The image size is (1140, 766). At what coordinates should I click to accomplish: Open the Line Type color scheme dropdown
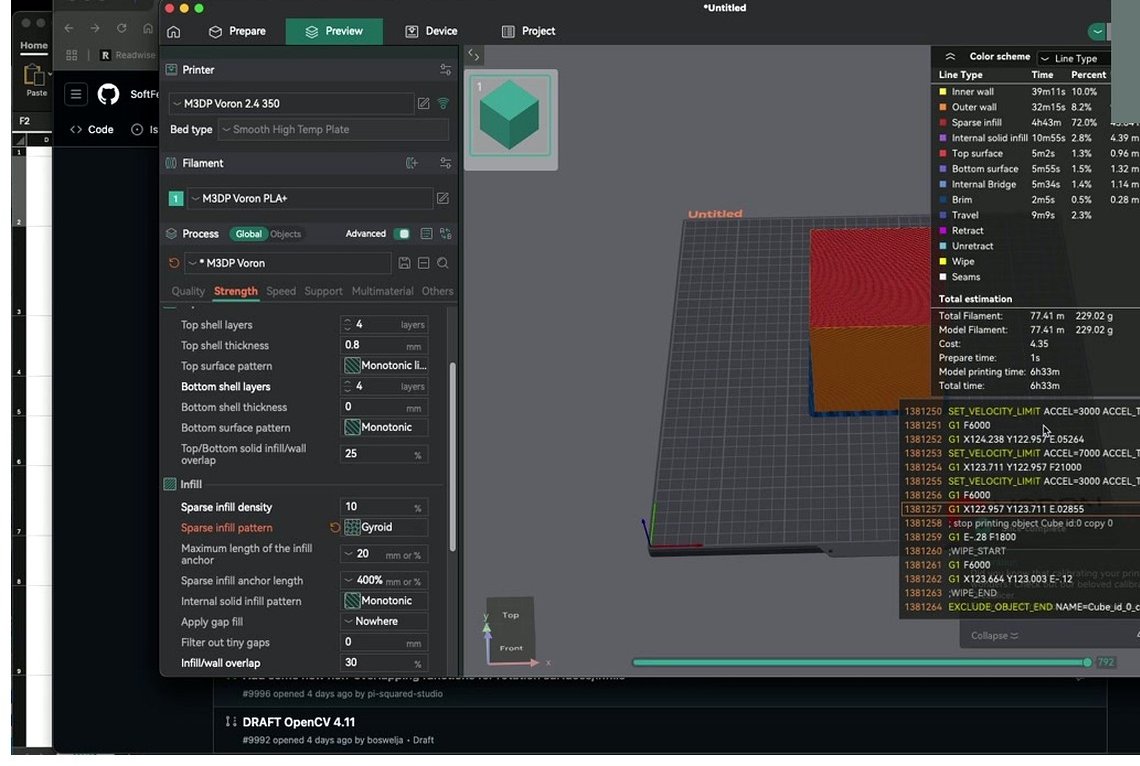click(1073, 58)
